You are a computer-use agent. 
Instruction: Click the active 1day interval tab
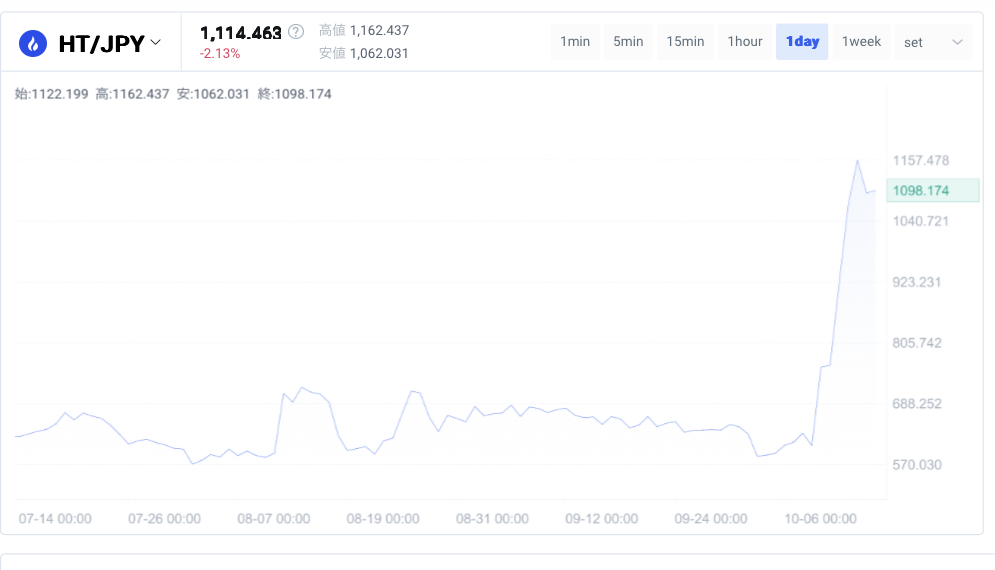point(802,42)
